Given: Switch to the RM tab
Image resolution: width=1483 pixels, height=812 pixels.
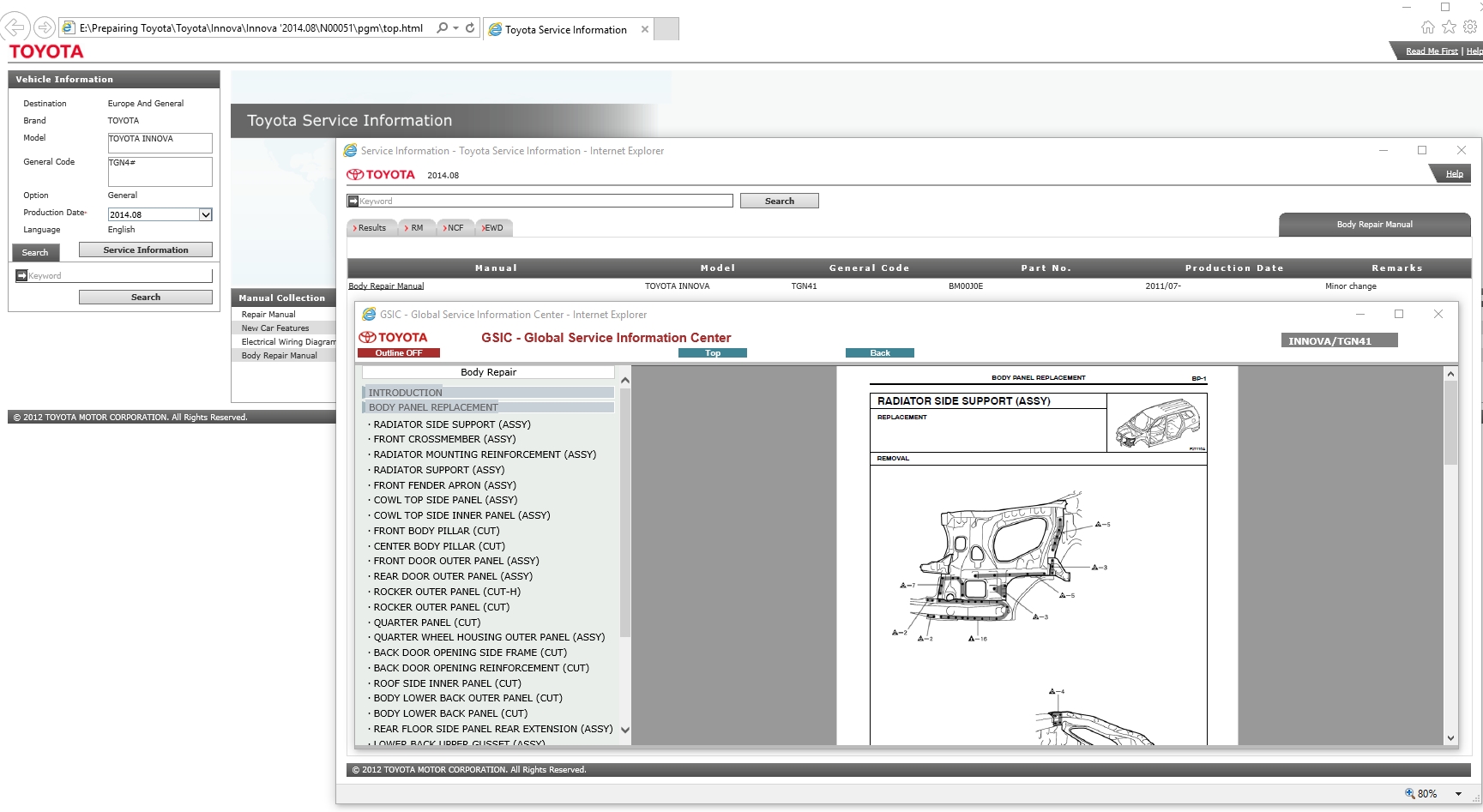Looking at the screenshot, I should (416, 228).
